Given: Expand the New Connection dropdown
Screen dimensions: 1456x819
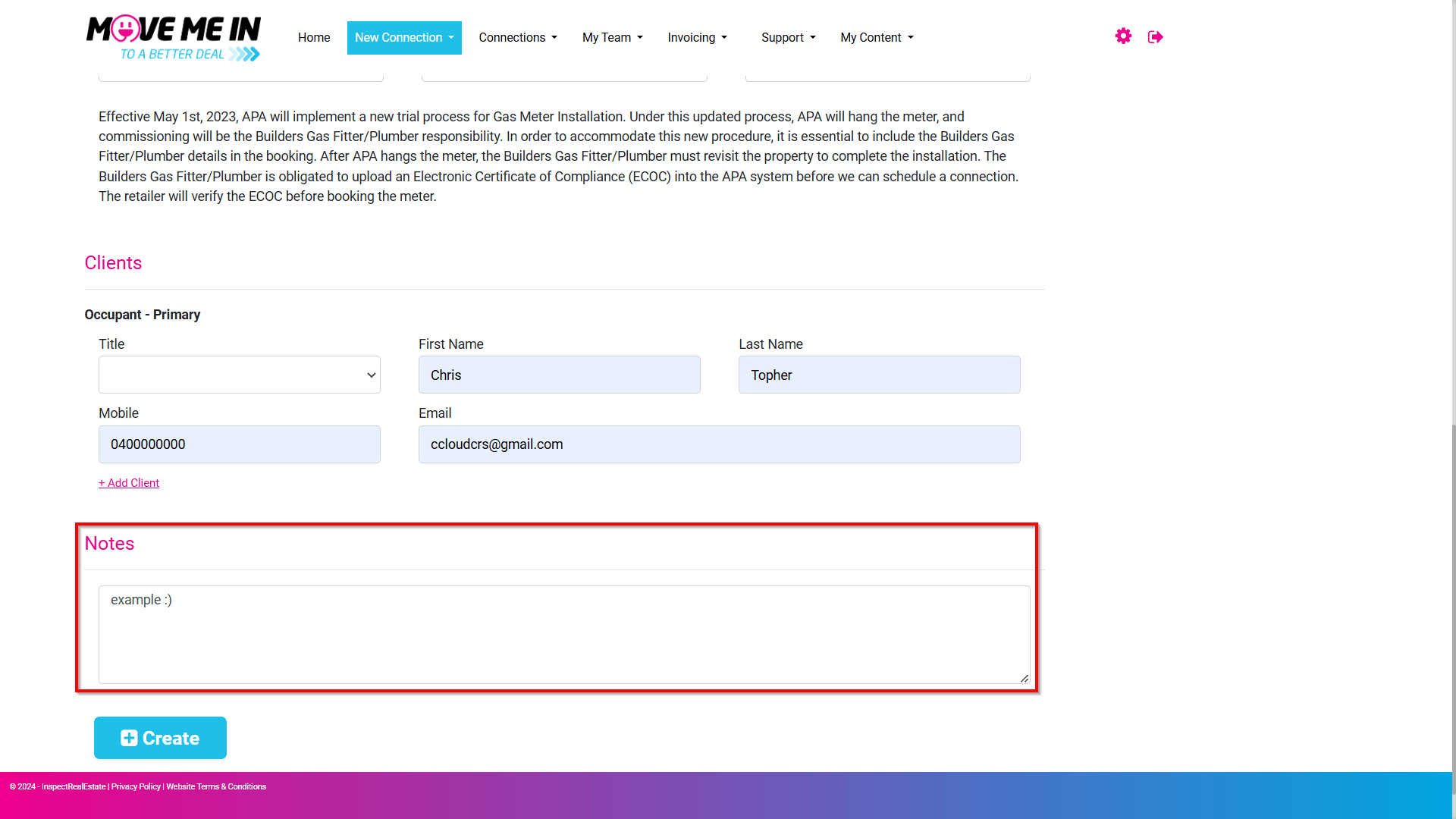Looking at the screenshot, I should click(404, 38).
